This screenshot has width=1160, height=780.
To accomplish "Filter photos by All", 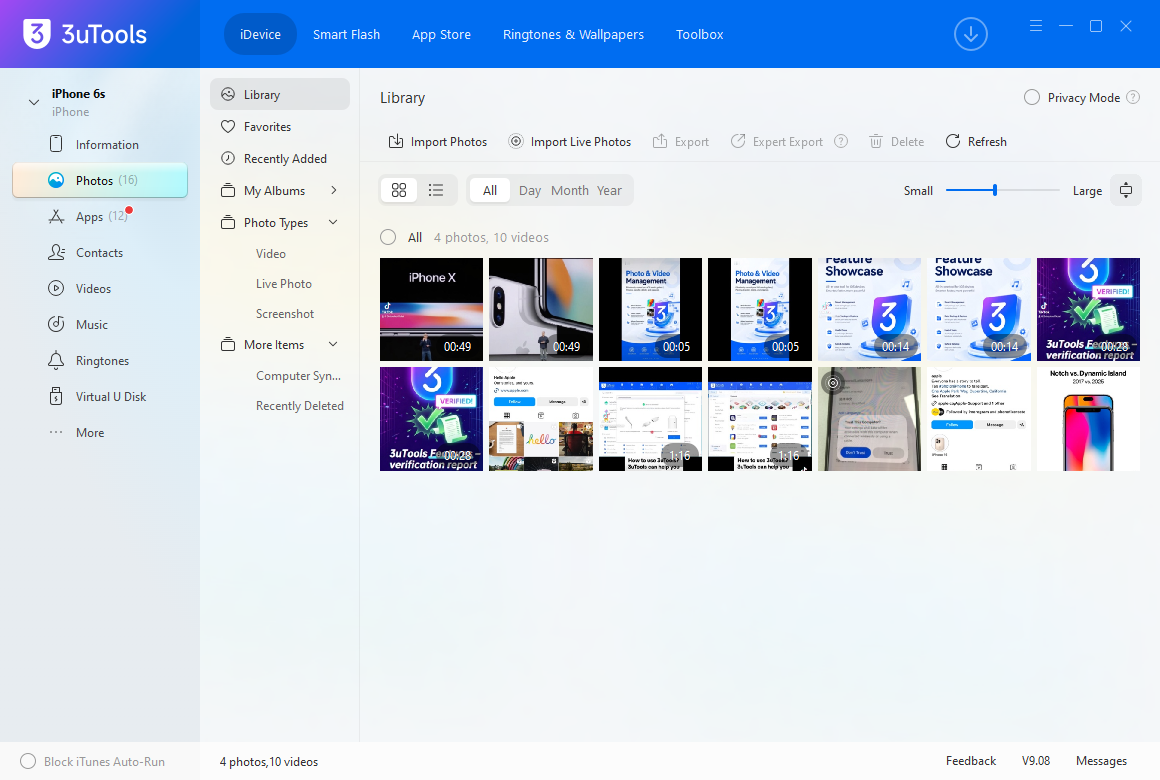I will tap(490, 190).
